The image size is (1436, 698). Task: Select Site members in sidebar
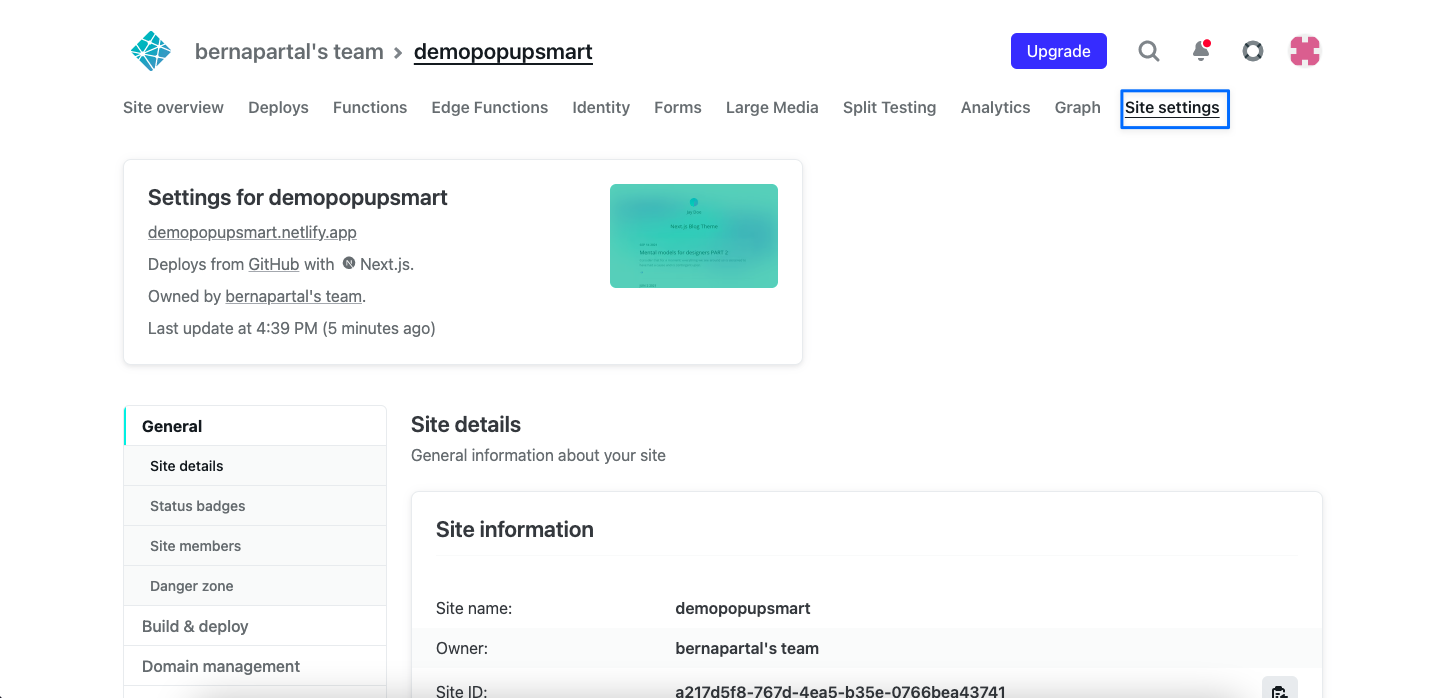[x=255, y=546]
